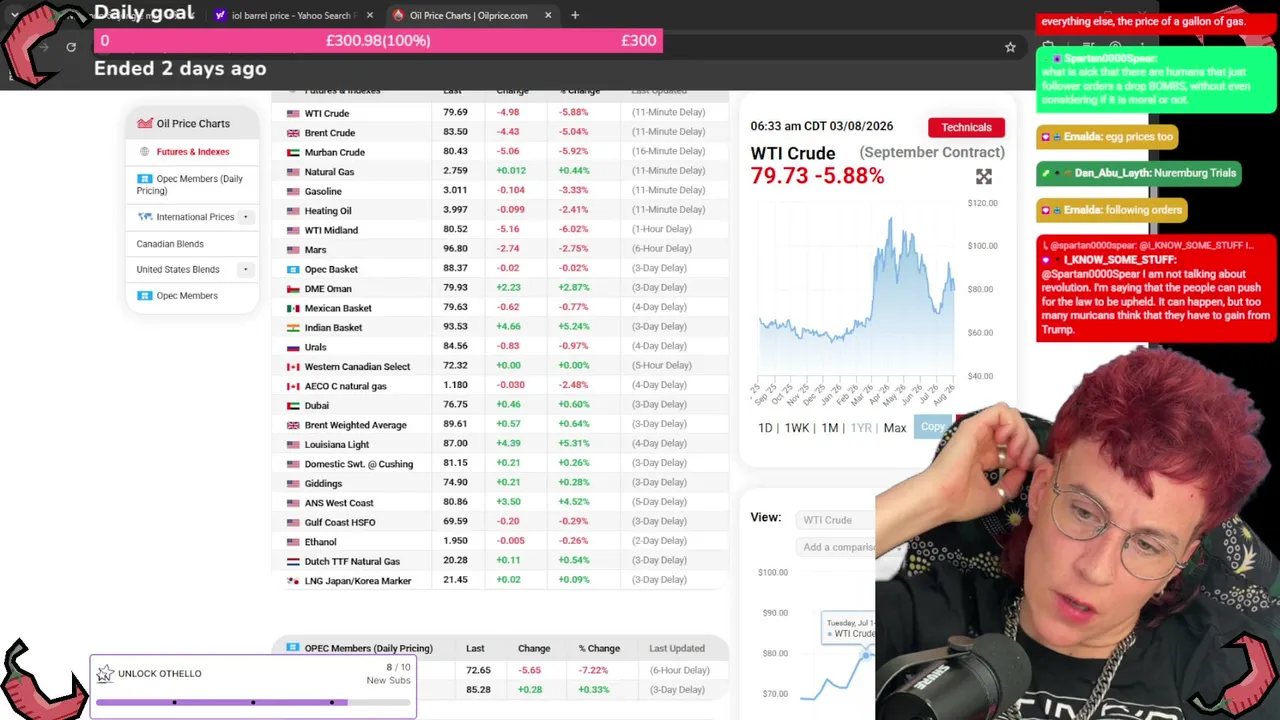Set chart range to 1WK
This screenshot has height=720, width=1280.
click(x=797, y=428)
